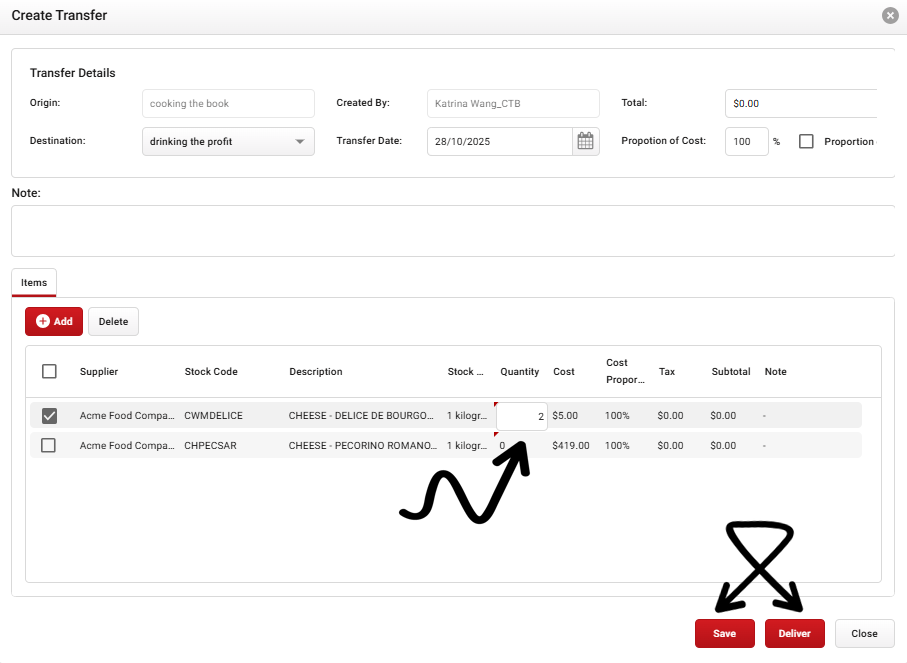907x663 pixels.
Task: Switch to the Items tab
Action: pos(34,283)
